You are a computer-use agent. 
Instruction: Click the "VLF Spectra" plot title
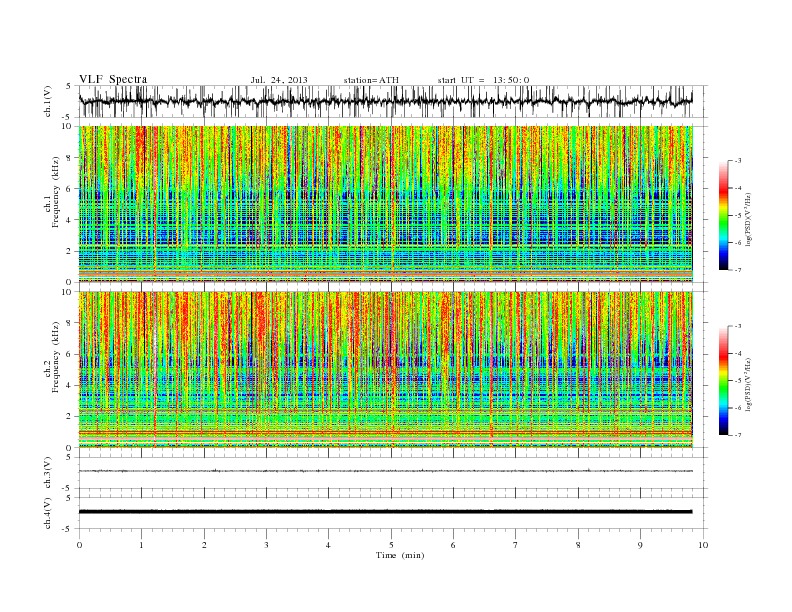pos(113,79)
